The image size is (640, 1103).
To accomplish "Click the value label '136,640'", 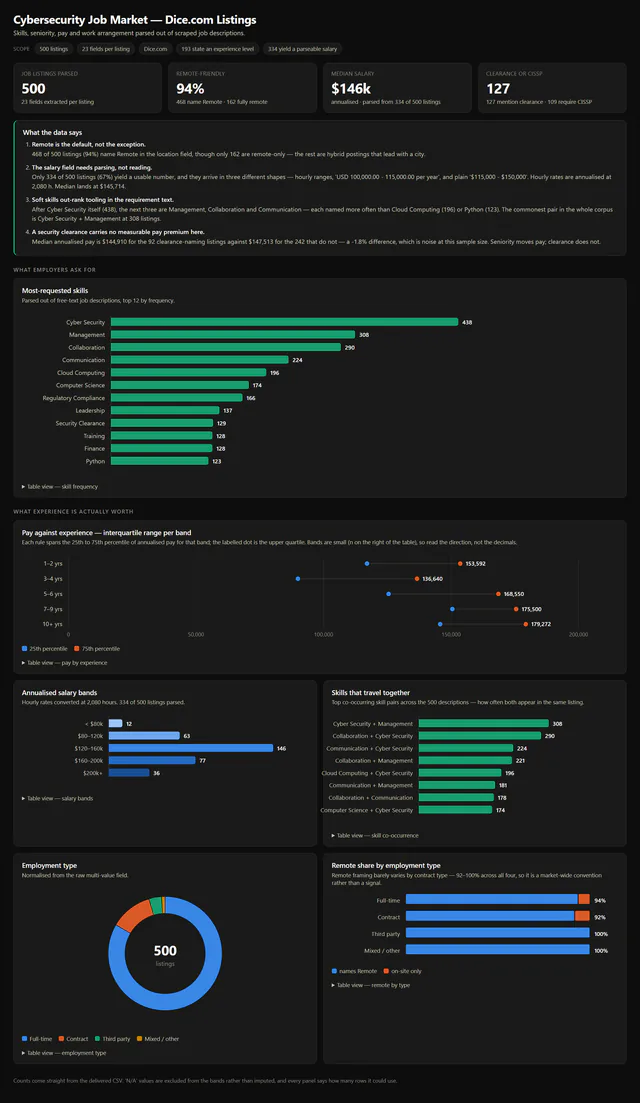I will tap(433, 579).
